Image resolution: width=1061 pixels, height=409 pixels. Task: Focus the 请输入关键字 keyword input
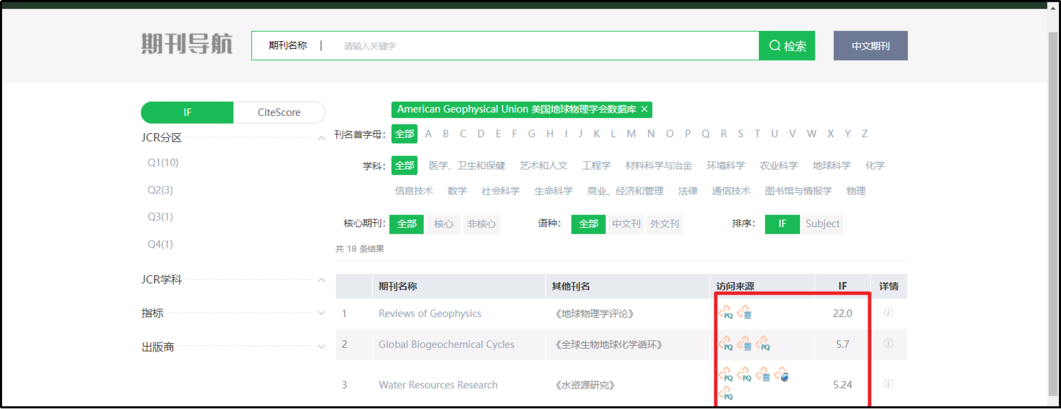coord(541,46)
